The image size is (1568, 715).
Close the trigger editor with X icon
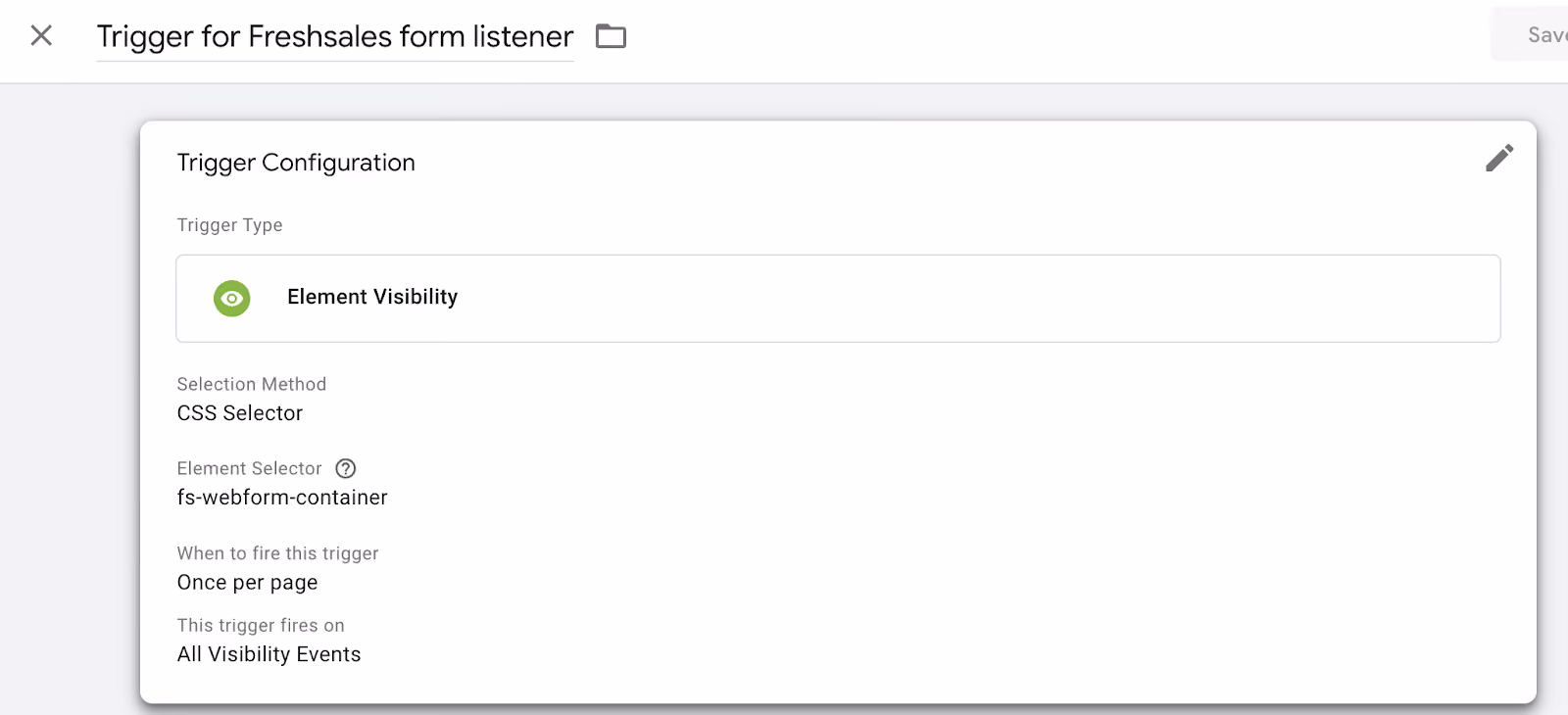point(41,36)
